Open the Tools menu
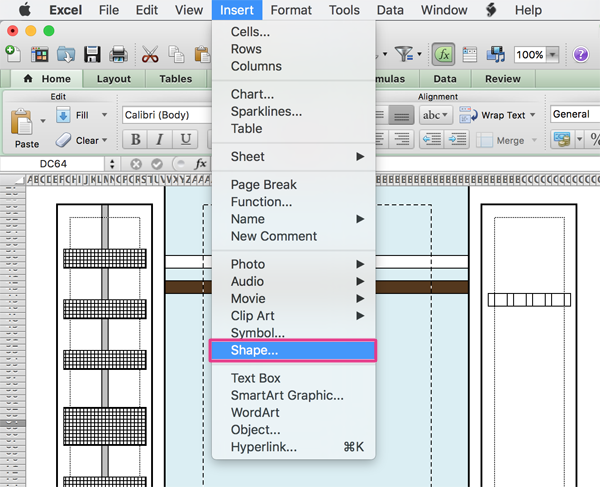Screen dimensions: 600x487 (x=344, y=10)
